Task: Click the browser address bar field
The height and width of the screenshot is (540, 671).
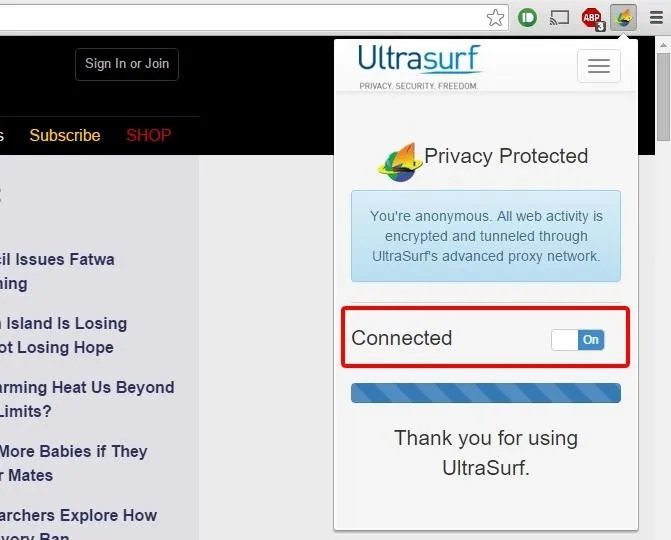Action: pyautogui.click(x=242, y=18)
